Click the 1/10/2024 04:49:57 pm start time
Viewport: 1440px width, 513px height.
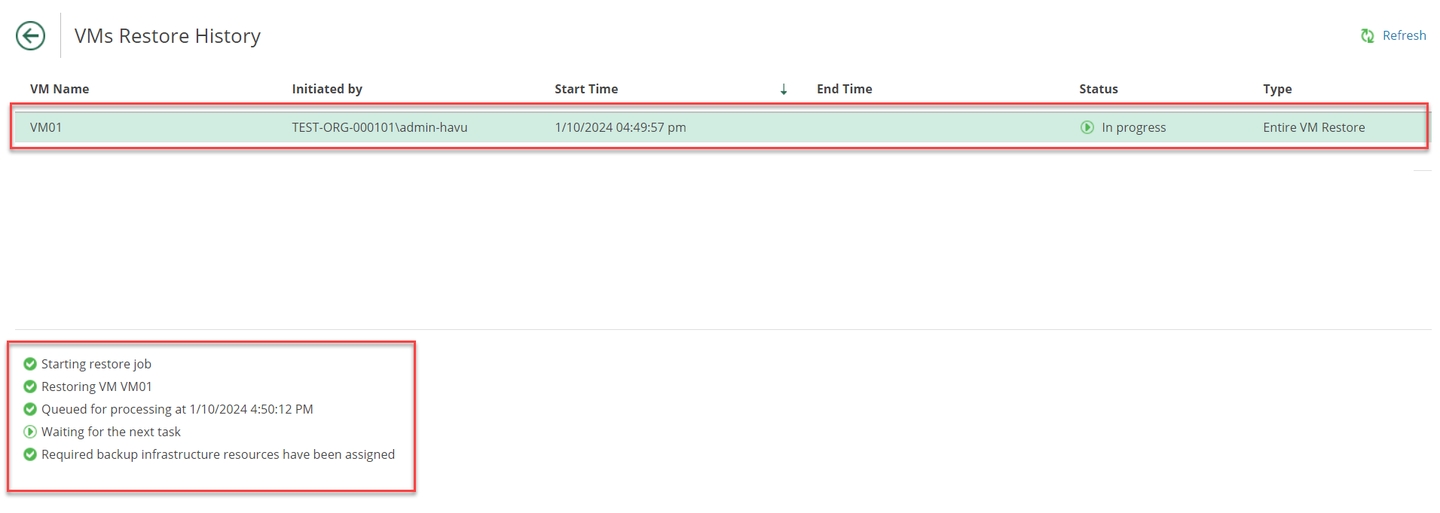[620, 128]
